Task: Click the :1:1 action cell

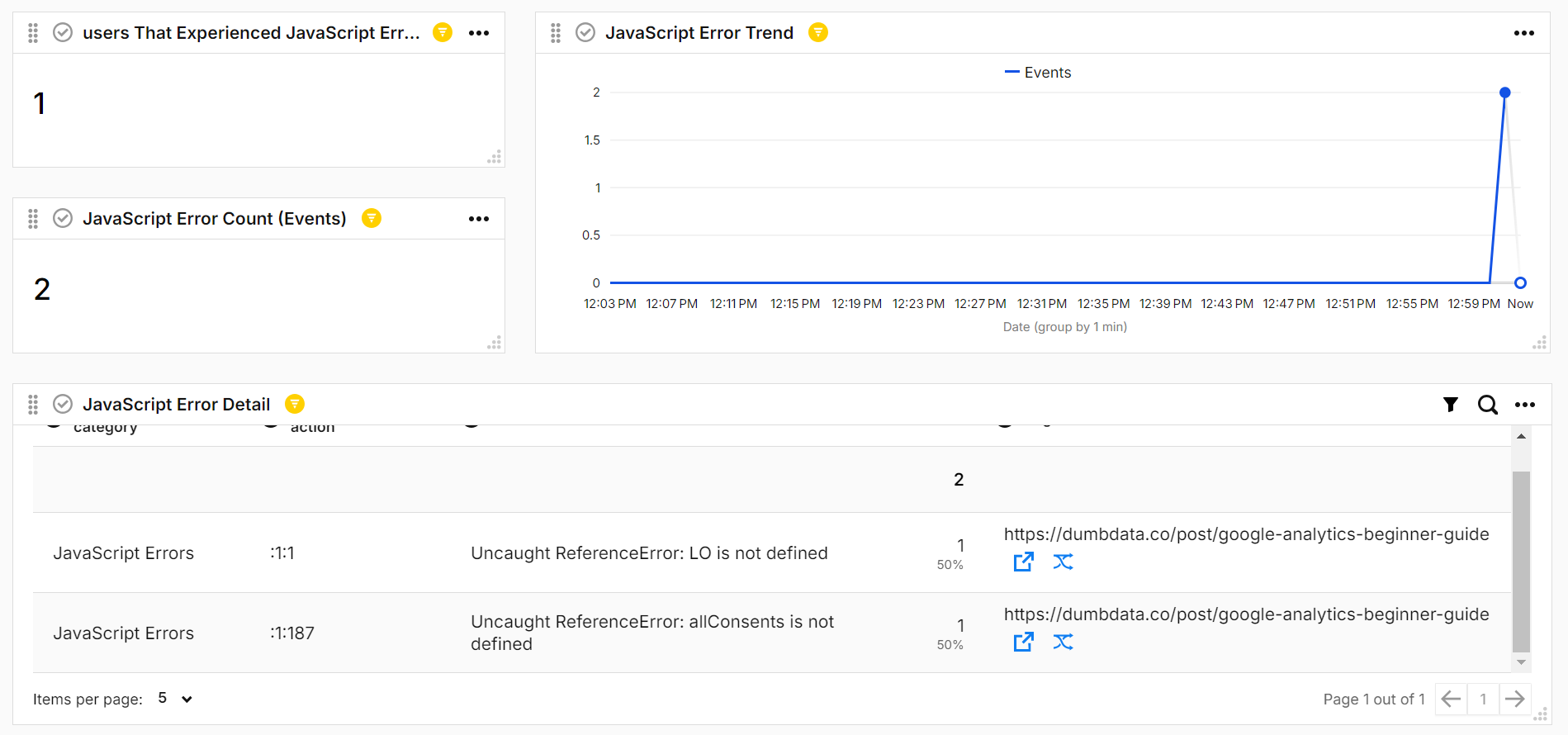Action: 282,553
